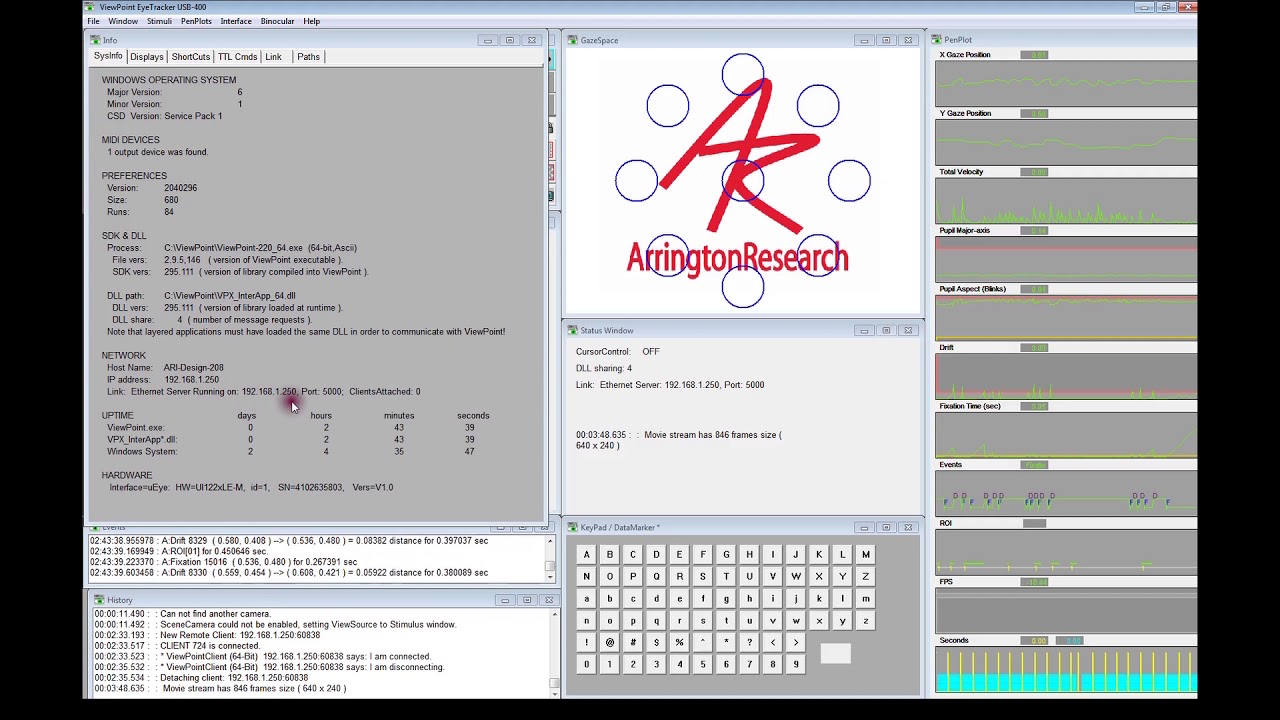
Task: Click the Total Velocity plot graph
Action: pyautogui.click(x=1066, y=201)
